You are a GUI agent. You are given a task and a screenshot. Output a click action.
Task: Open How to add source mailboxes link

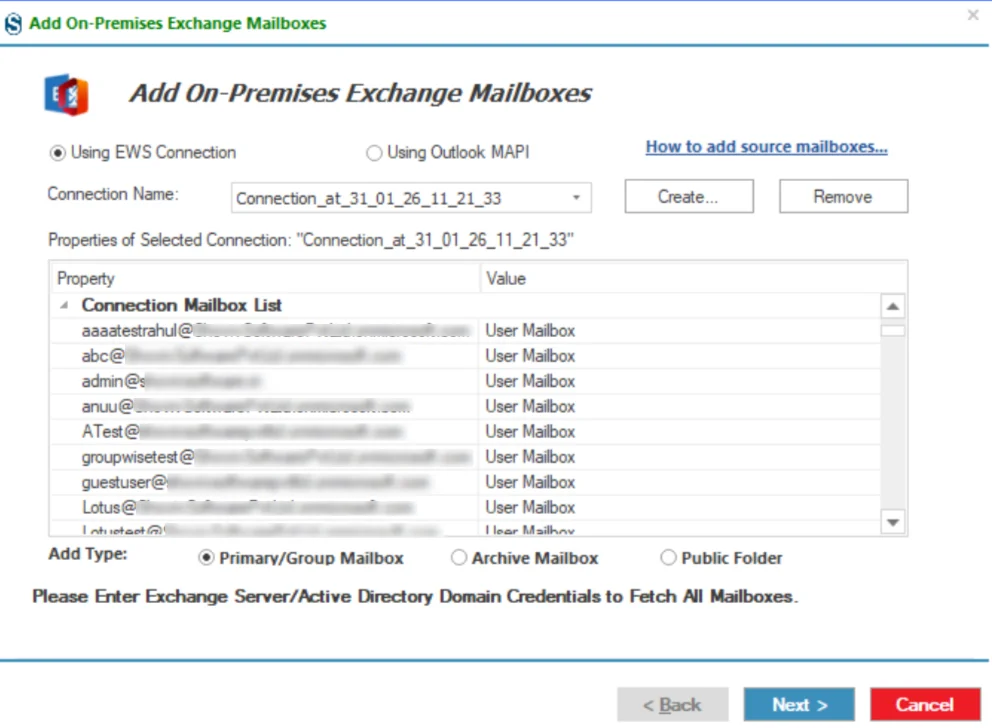point(766,147)
